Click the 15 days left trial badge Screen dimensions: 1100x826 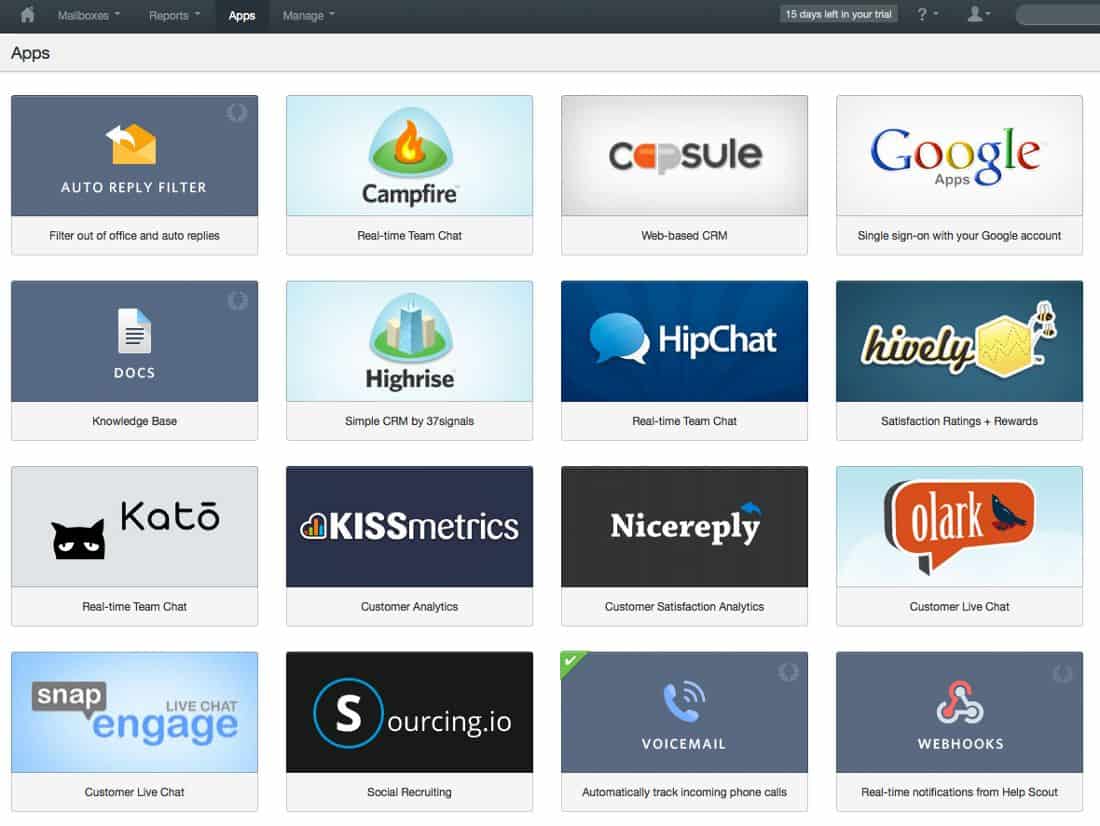point(838,14)
